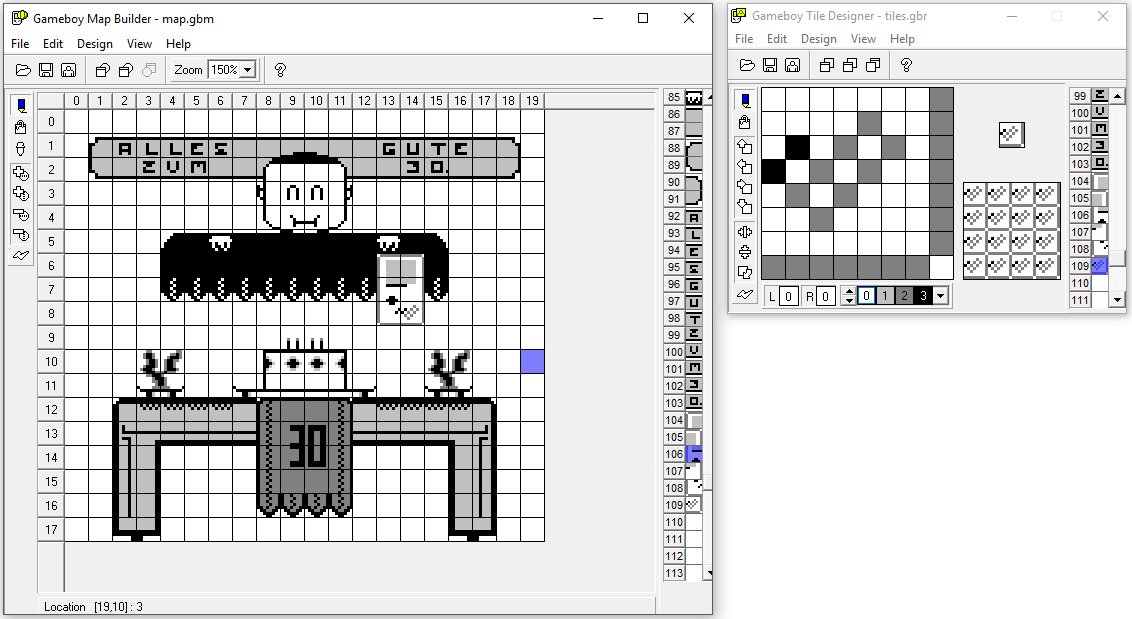
Task: Click Flip vertical icon in Tile Designer
Action: pyautogui.click(x=744, y=252)
